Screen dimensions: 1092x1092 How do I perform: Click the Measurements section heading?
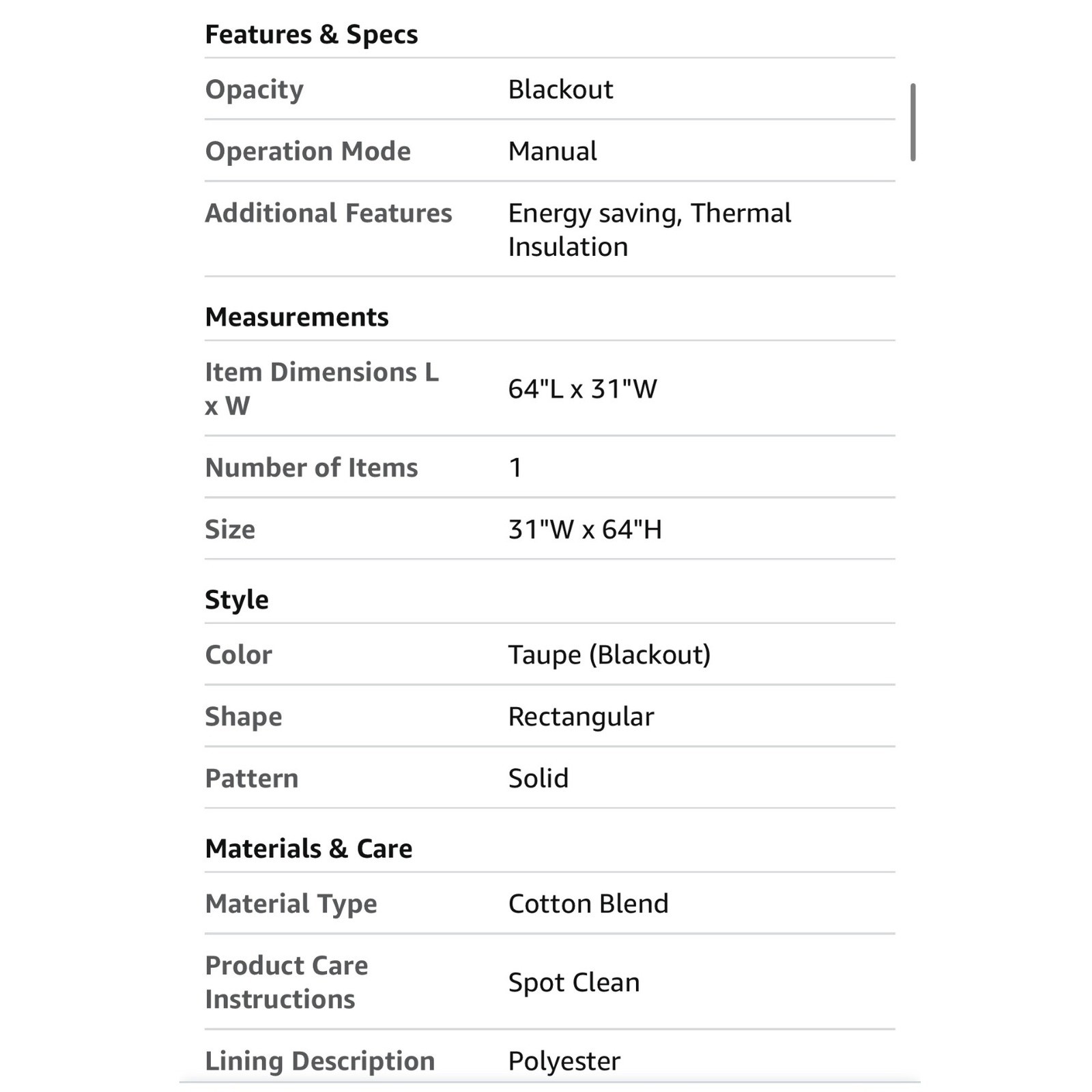click(x=296, y=317)
